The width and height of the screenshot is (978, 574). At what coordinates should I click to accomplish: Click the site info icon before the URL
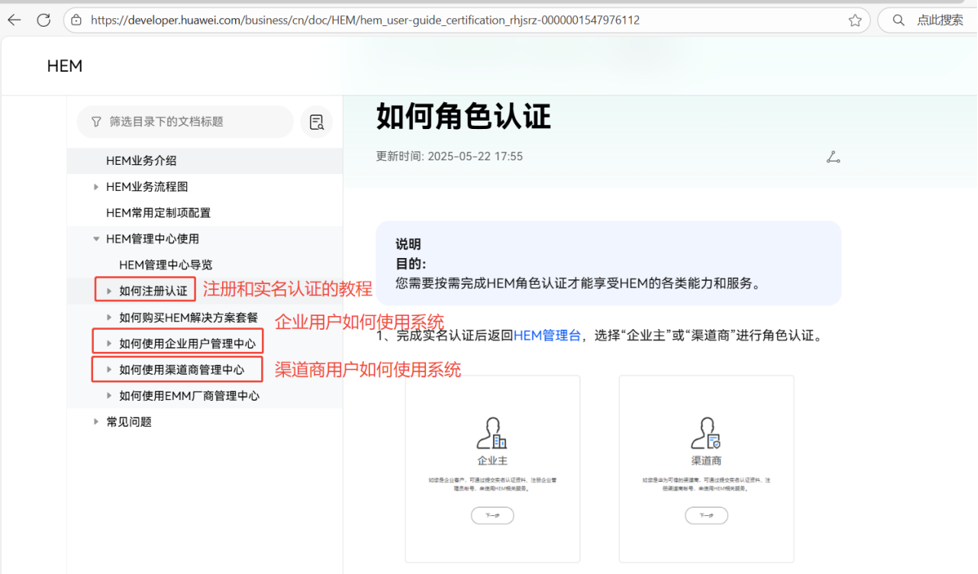77,20
